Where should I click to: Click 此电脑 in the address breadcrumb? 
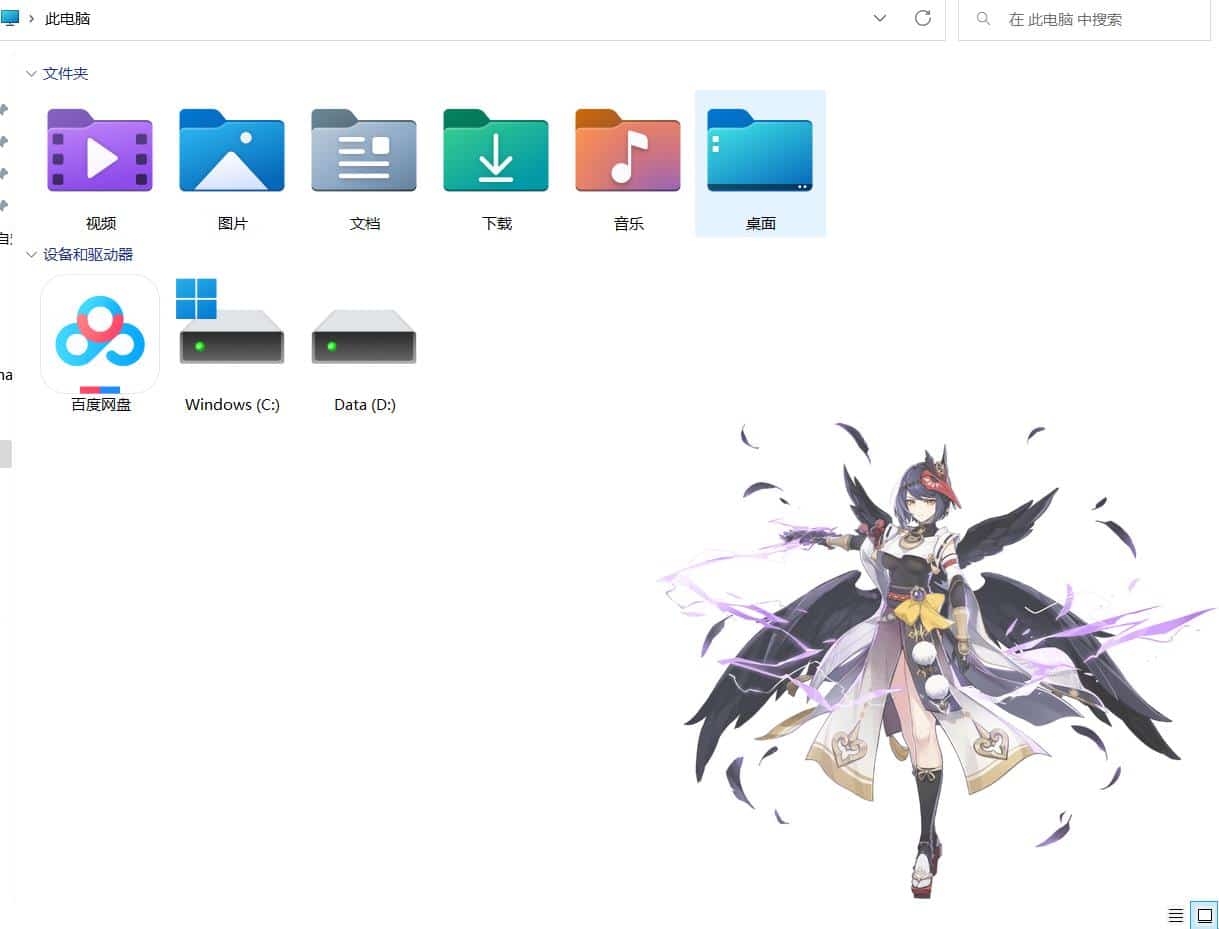[x=67, y=19]
